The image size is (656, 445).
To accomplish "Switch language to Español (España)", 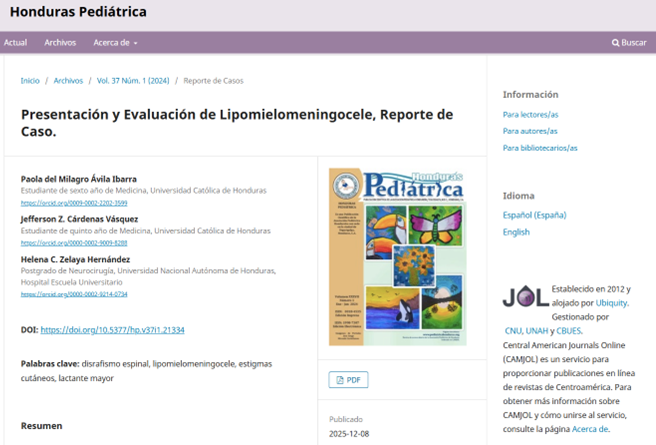I will pos(536,216).
